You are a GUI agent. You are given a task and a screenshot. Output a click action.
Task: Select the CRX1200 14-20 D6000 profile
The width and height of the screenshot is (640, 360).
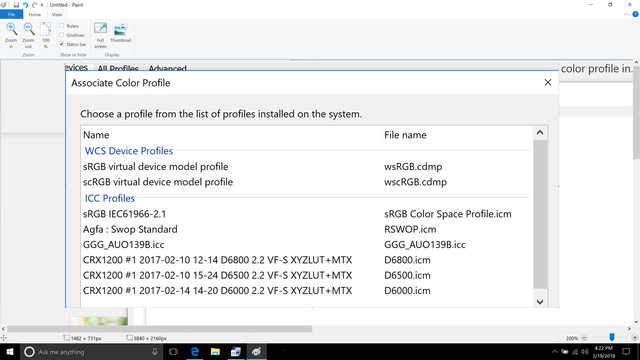tap(218, 291)
